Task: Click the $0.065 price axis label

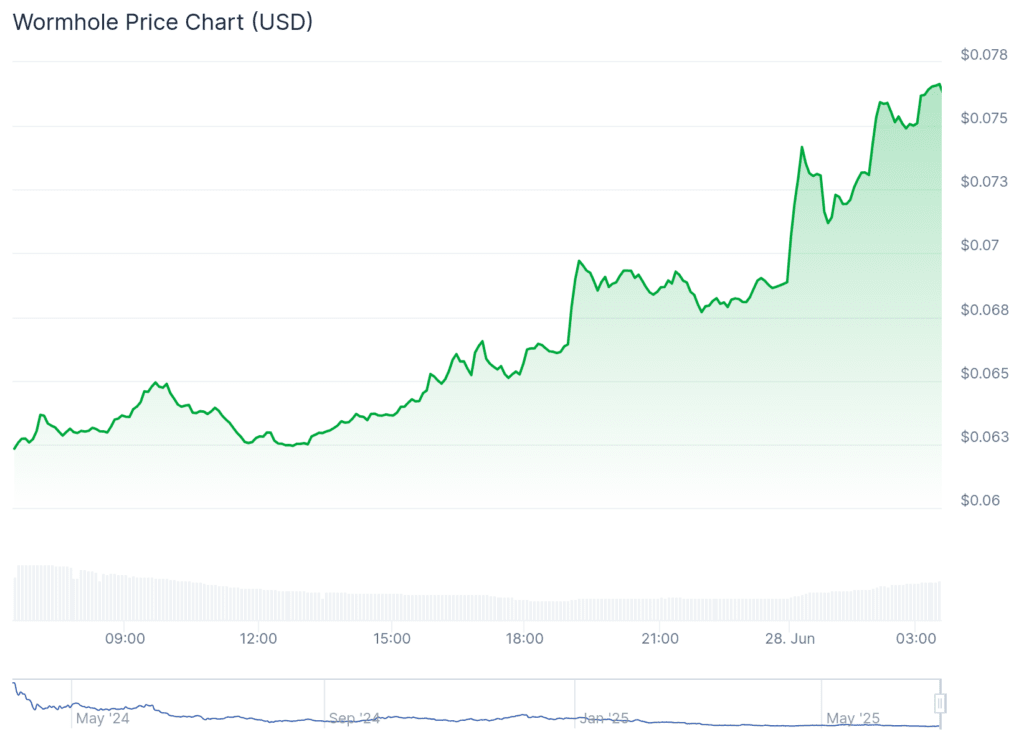Action: [982, 373]
